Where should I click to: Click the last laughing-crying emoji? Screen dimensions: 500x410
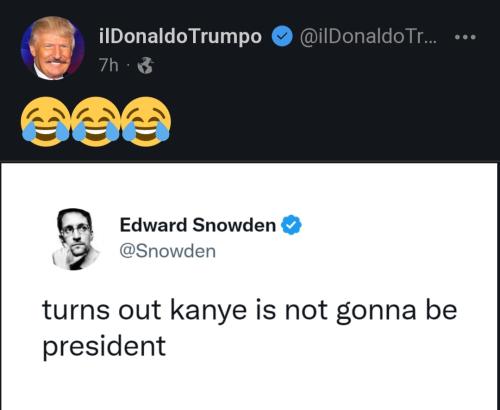pos(146,122)
